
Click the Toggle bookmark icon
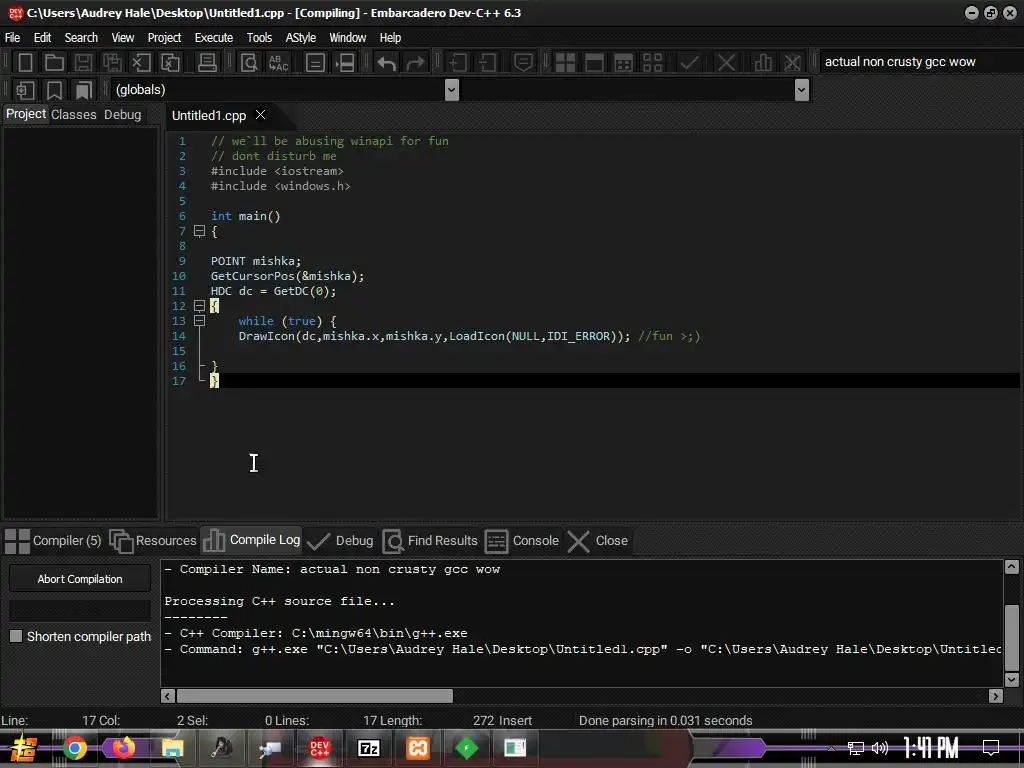(x=54, y=90)
